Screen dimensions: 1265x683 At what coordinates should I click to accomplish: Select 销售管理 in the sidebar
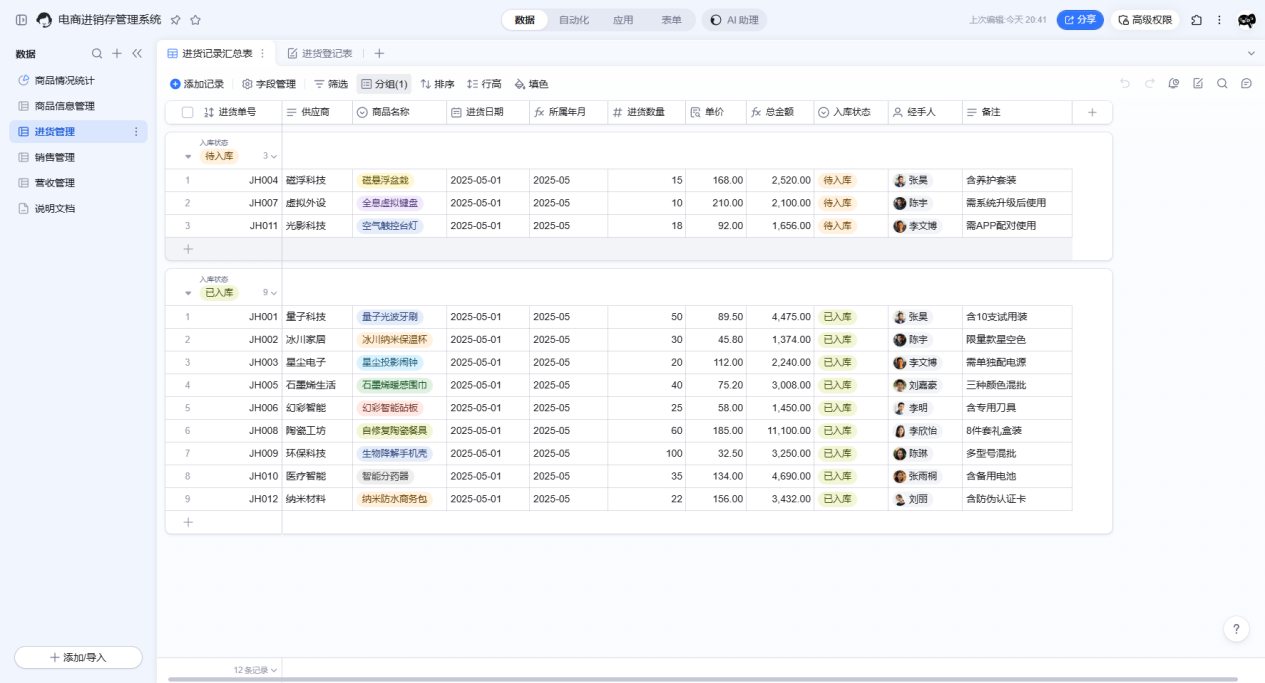pyautogui.click(x=55, y=157)
